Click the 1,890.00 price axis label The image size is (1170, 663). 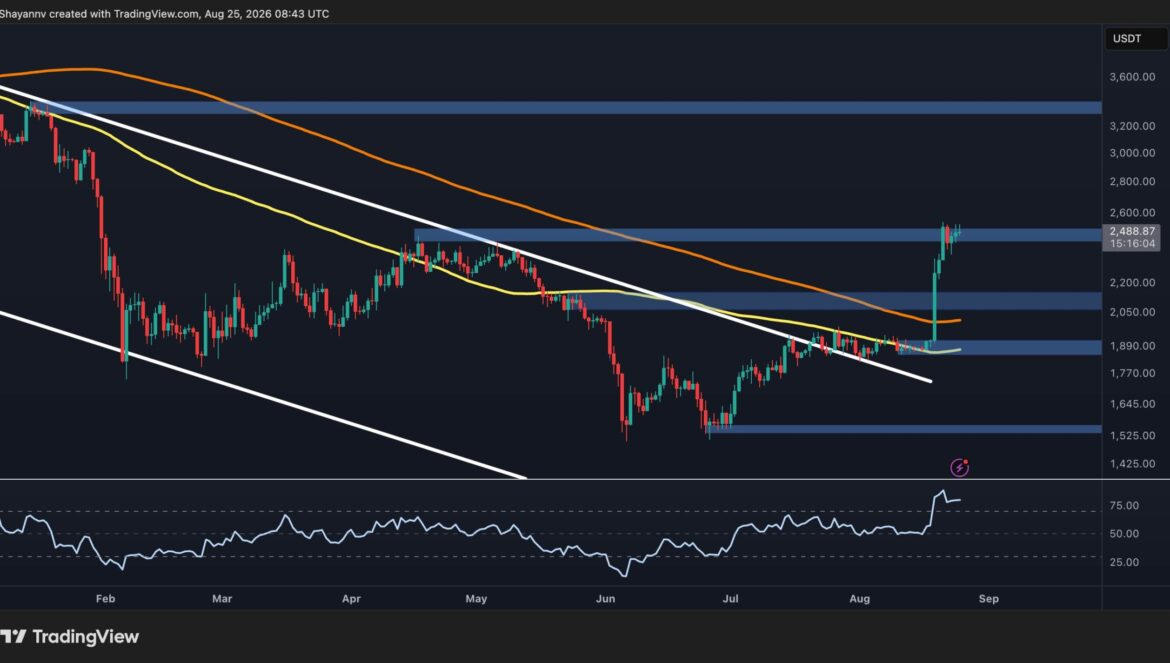[1132, 346]
